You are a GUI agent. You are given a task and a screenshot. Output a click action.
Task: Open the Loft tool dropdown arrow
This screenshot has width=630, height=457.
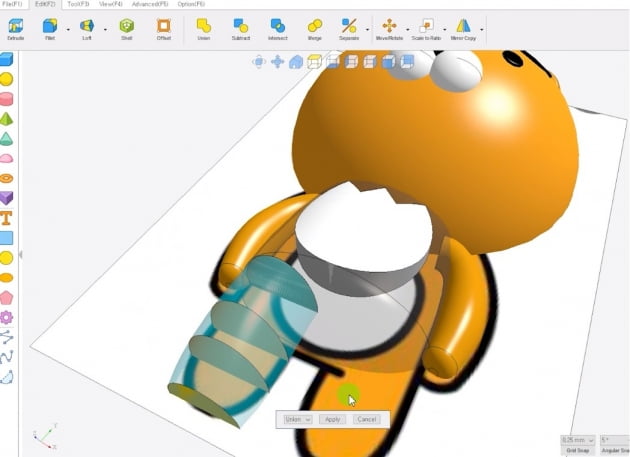click(105, 30)
